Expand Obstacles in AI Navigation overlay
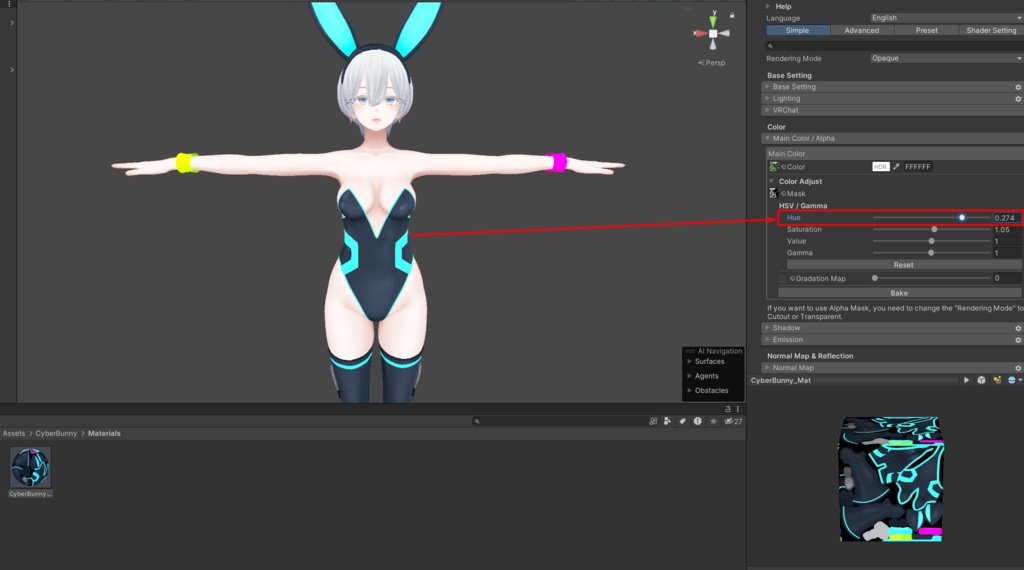 [x=690, y=390]
